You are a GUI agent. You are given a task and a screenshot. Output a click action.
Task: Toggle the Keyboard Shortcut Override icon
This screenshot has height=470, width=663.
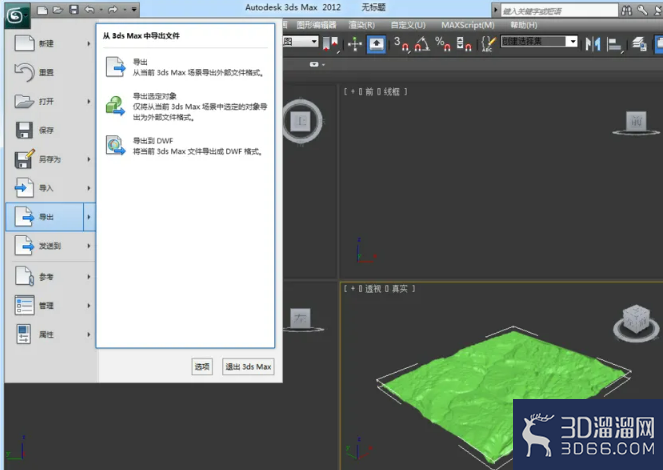[376, 44]
